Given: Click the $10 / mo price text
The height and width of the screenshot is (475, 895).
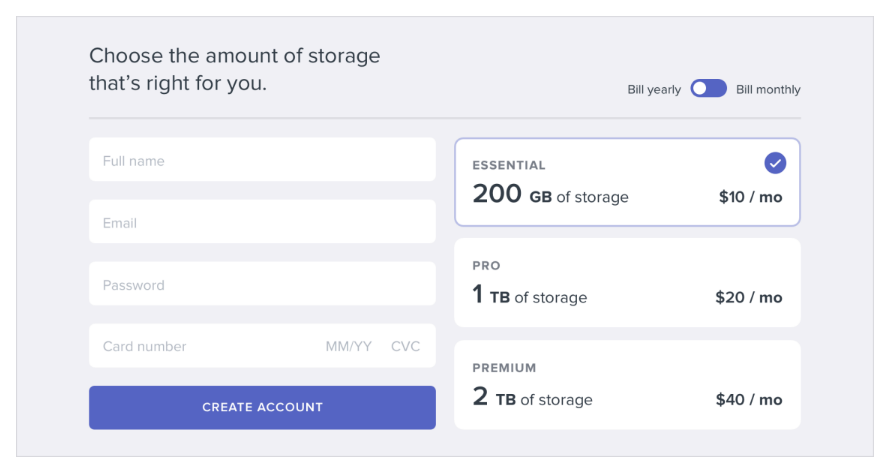Looking at the screenshot, I should coord(750,197).
